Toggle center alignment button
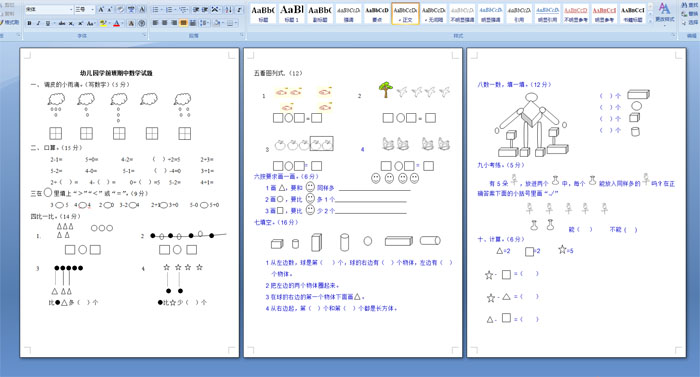This screenshot has height=377, width=700. [165, 23]
